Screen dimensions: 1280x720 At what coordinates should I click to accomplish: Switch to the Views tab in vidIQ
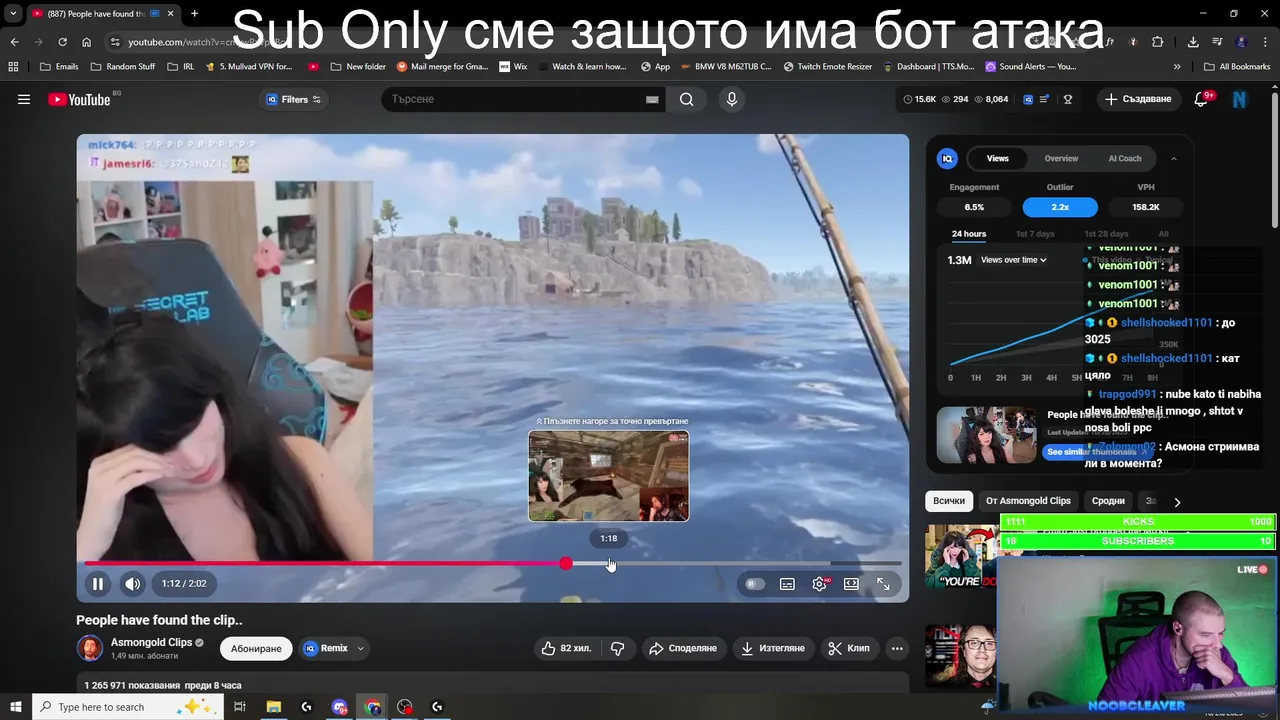point(998,158)
